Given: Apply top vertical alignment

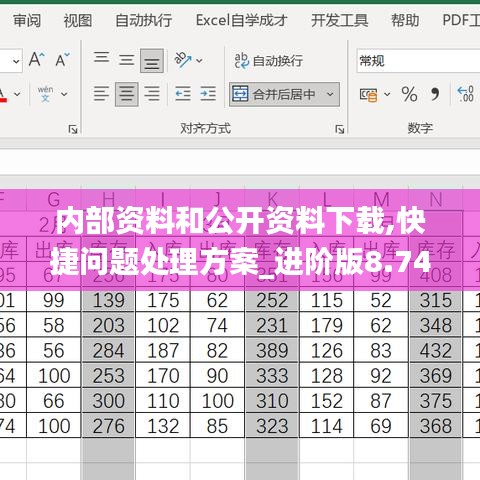Looking at the screenshot, I should click(101, 57).
